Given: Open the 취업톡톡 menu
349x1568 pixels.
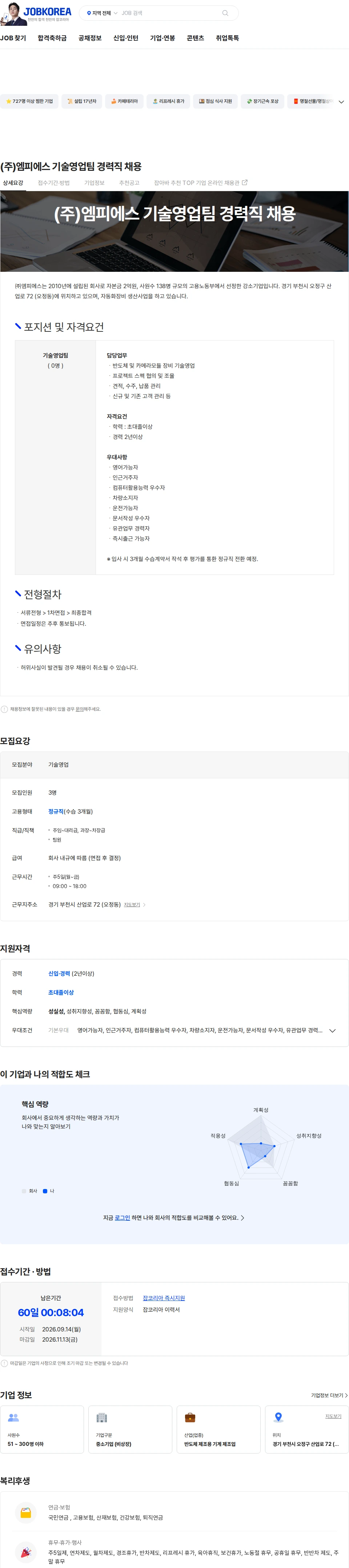Looking at the screenshot, I should point(227,38).
